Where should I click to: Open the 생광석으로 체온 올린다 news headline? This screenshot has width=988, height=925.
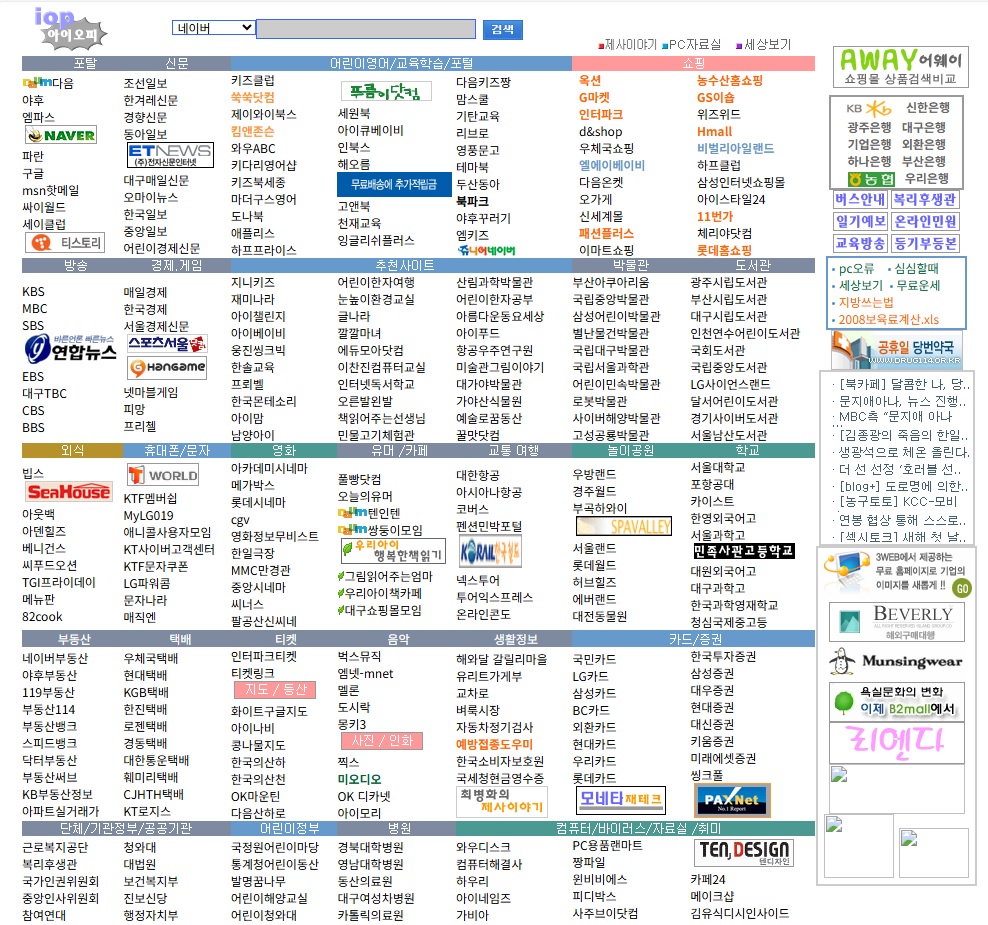(904, 452)
